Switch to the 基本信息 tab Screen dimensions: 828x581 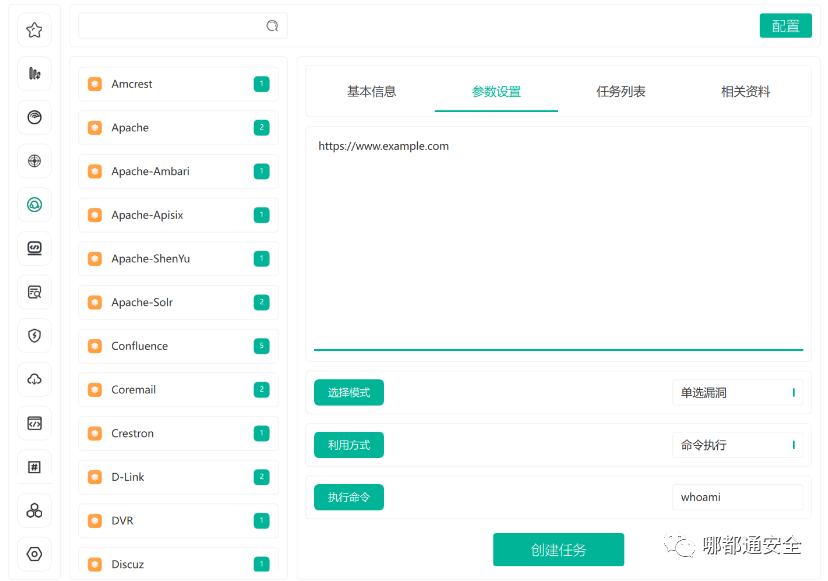(372, 92)
